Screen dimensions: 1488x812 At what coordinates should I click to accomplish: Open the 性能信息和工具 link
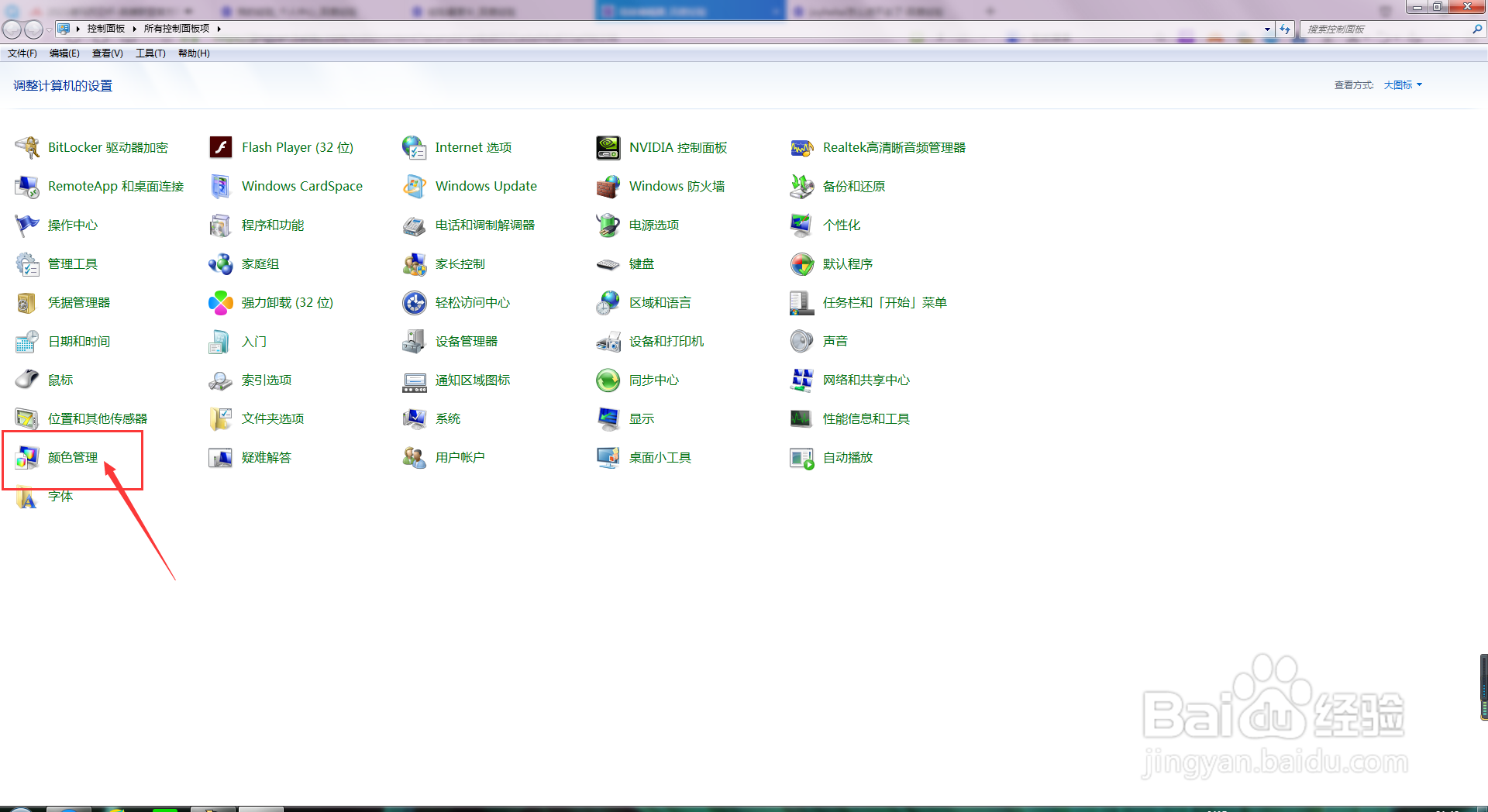(x=866, y=418)
